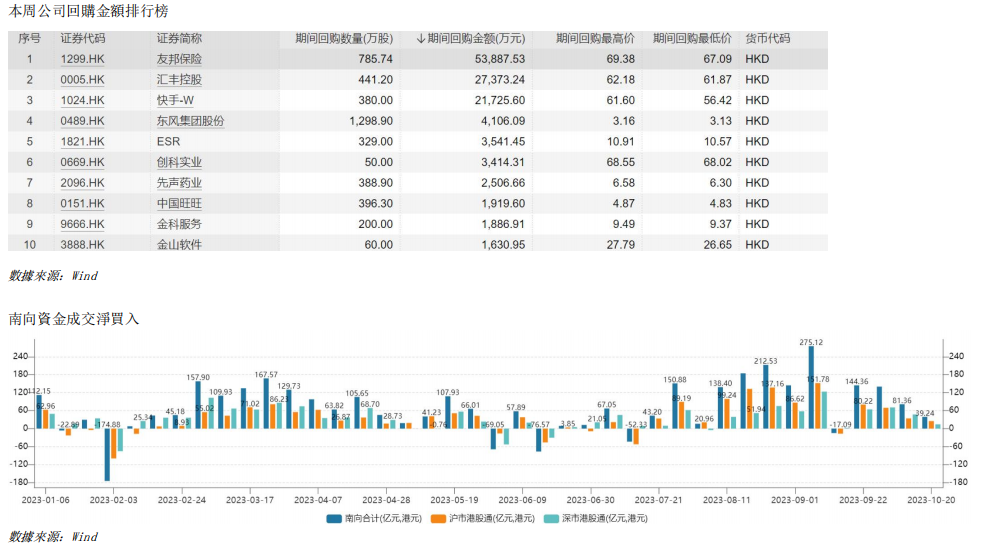
Task: Open stock code link 9666.HK
Action: click(x=82, y=225)
